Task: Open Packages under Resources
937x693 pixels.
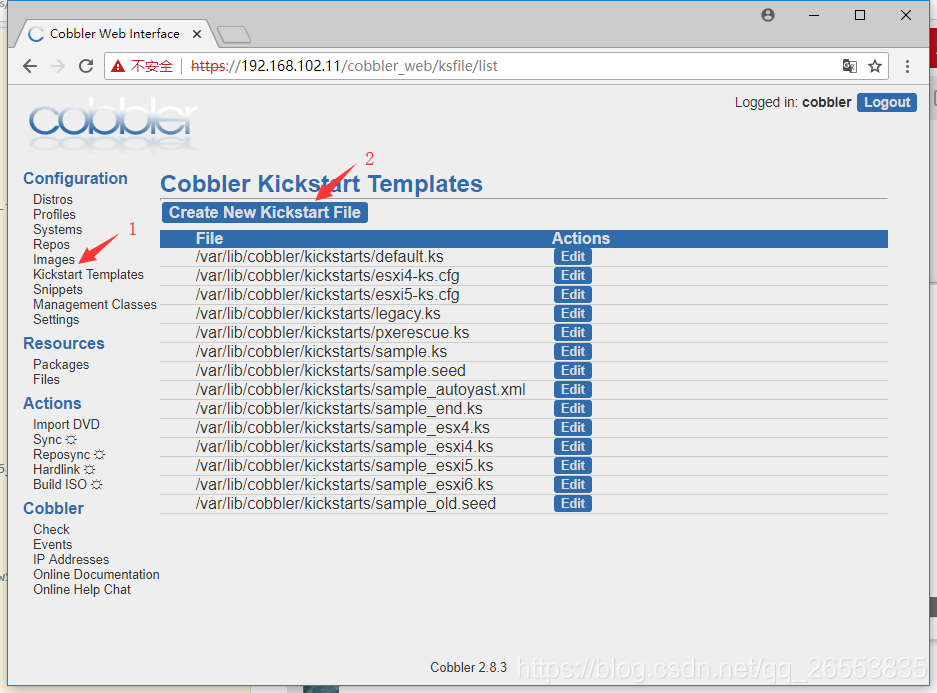Action: coord(61,364)
